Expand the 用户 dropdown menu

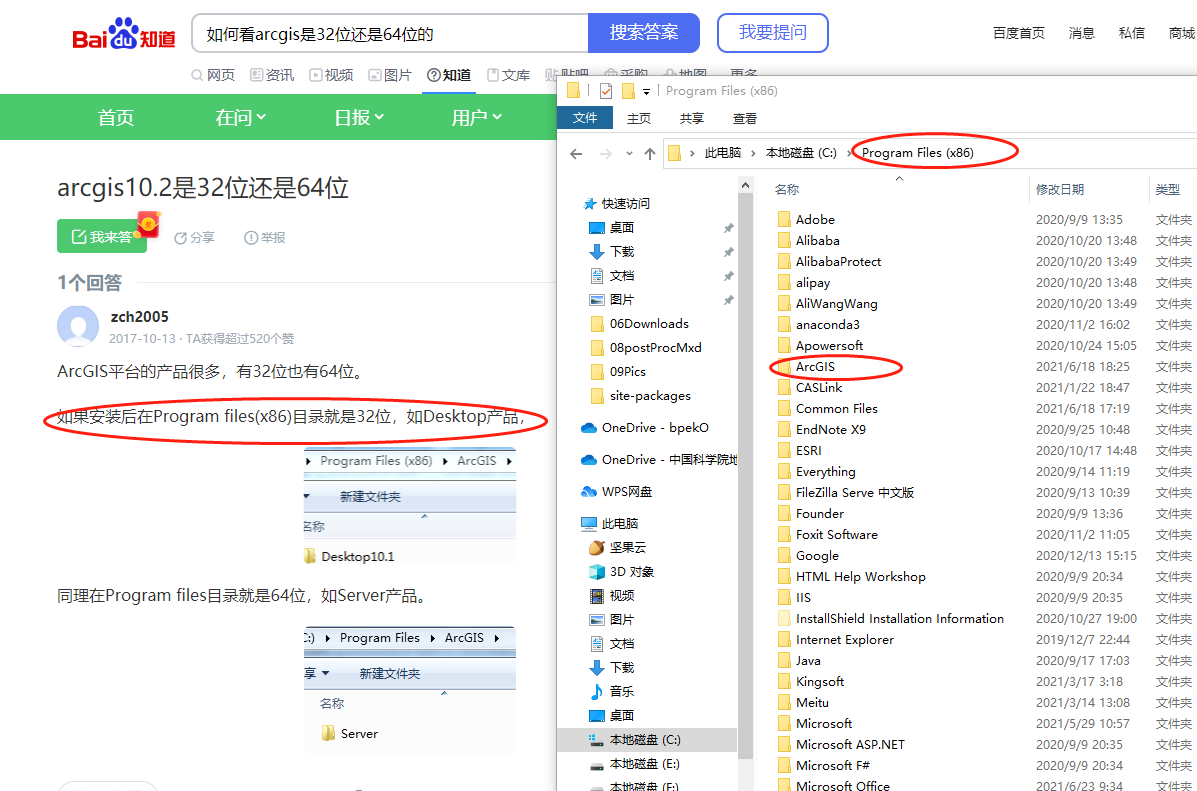477,117
